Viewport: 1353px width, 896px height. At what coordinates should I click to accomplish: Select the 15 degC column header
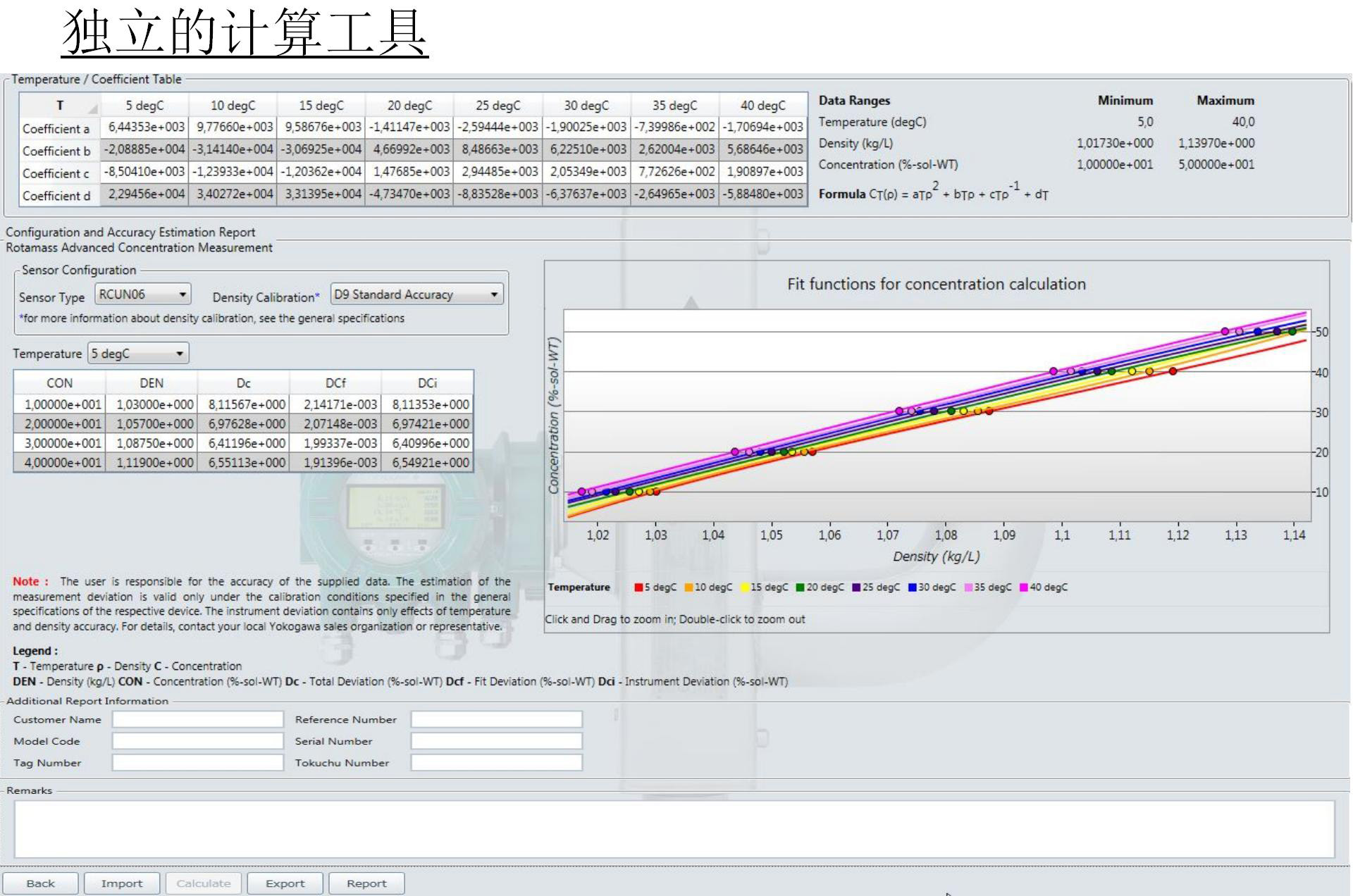point(321,106)
